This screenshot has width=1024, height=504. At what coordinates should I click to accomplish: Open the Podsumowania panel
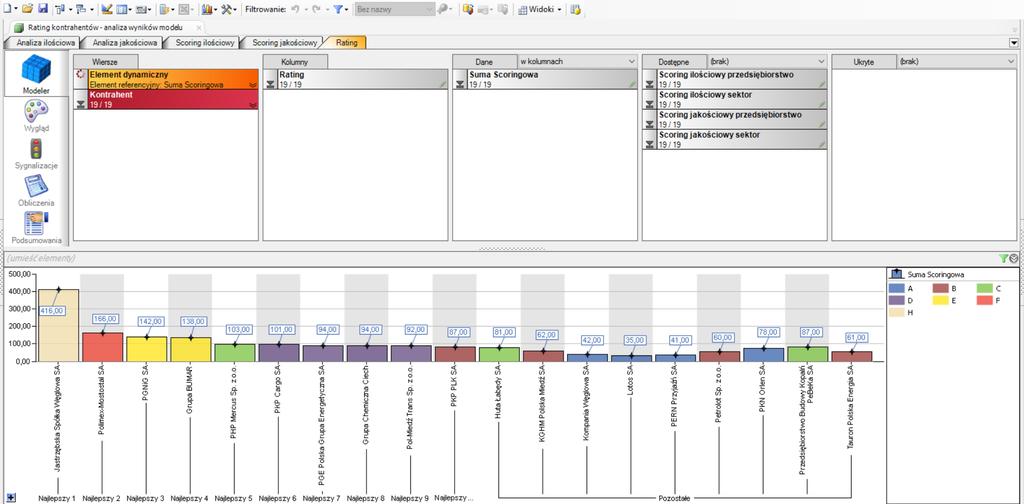click(x=36, y=228)
